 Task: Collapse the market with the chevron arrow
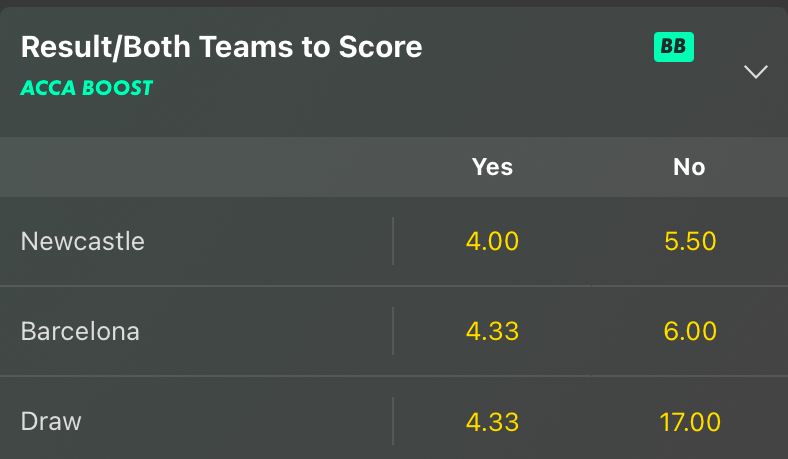[755, 72]
